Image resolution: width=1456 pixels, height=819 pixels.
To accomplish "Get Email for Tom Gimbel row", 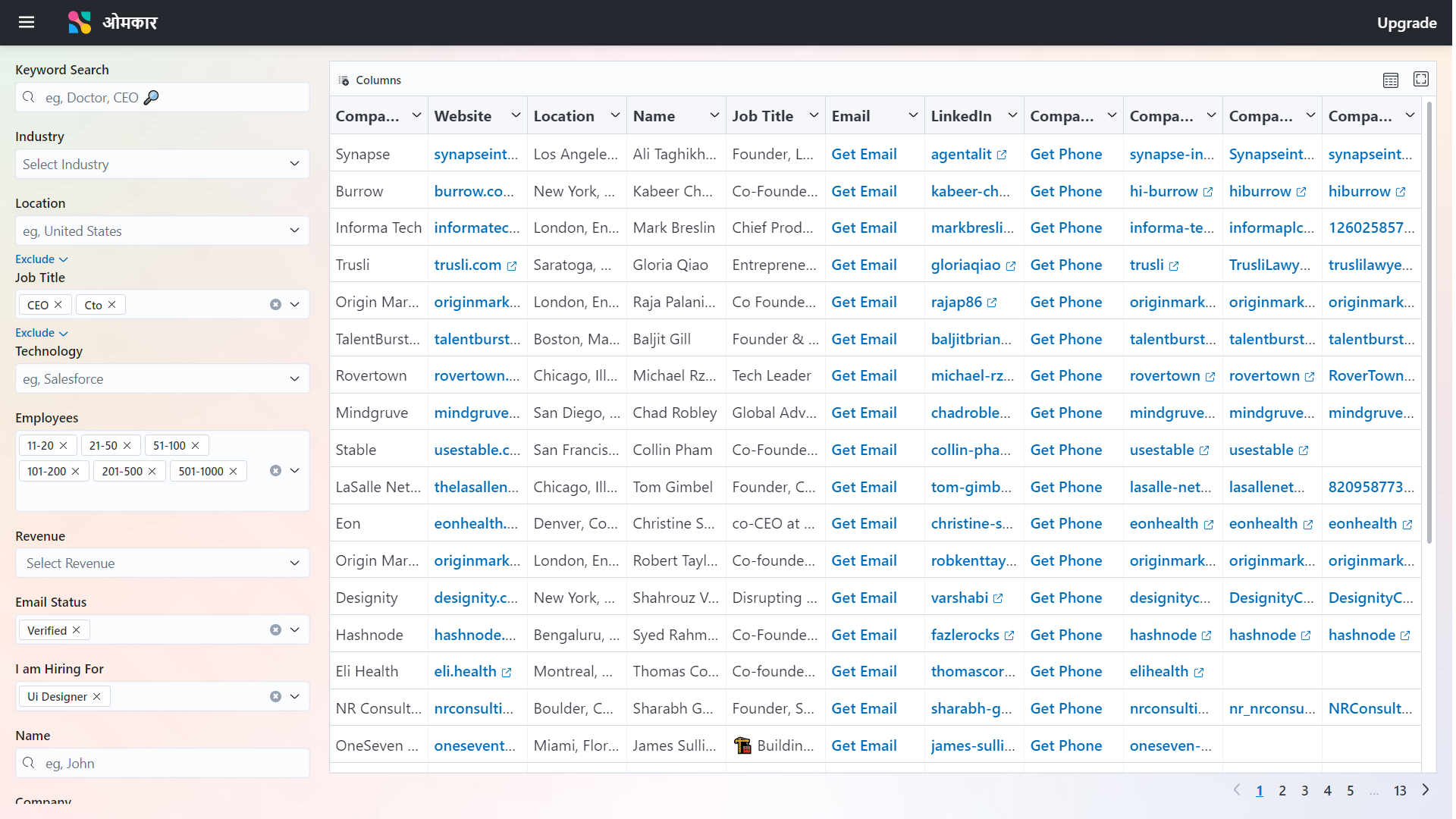I will pyautogui.click(x=864, y=488).
